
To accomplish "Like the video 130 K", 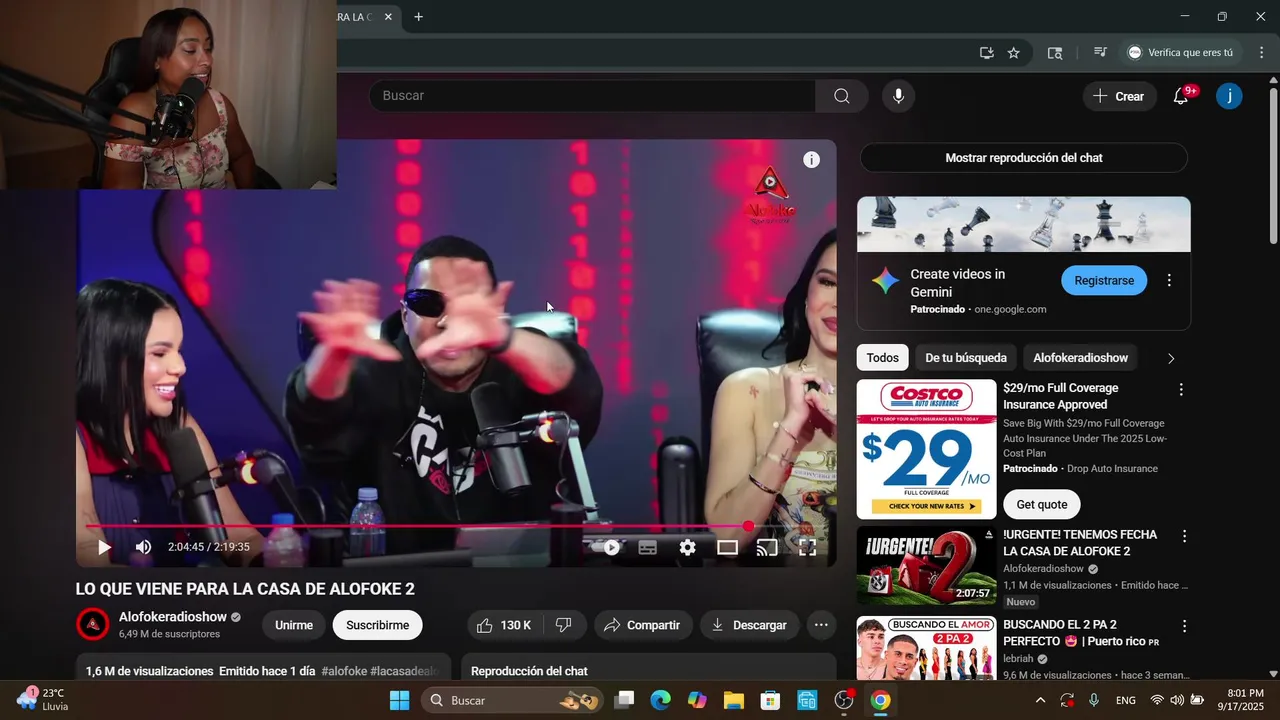I will tap(504, 625).
